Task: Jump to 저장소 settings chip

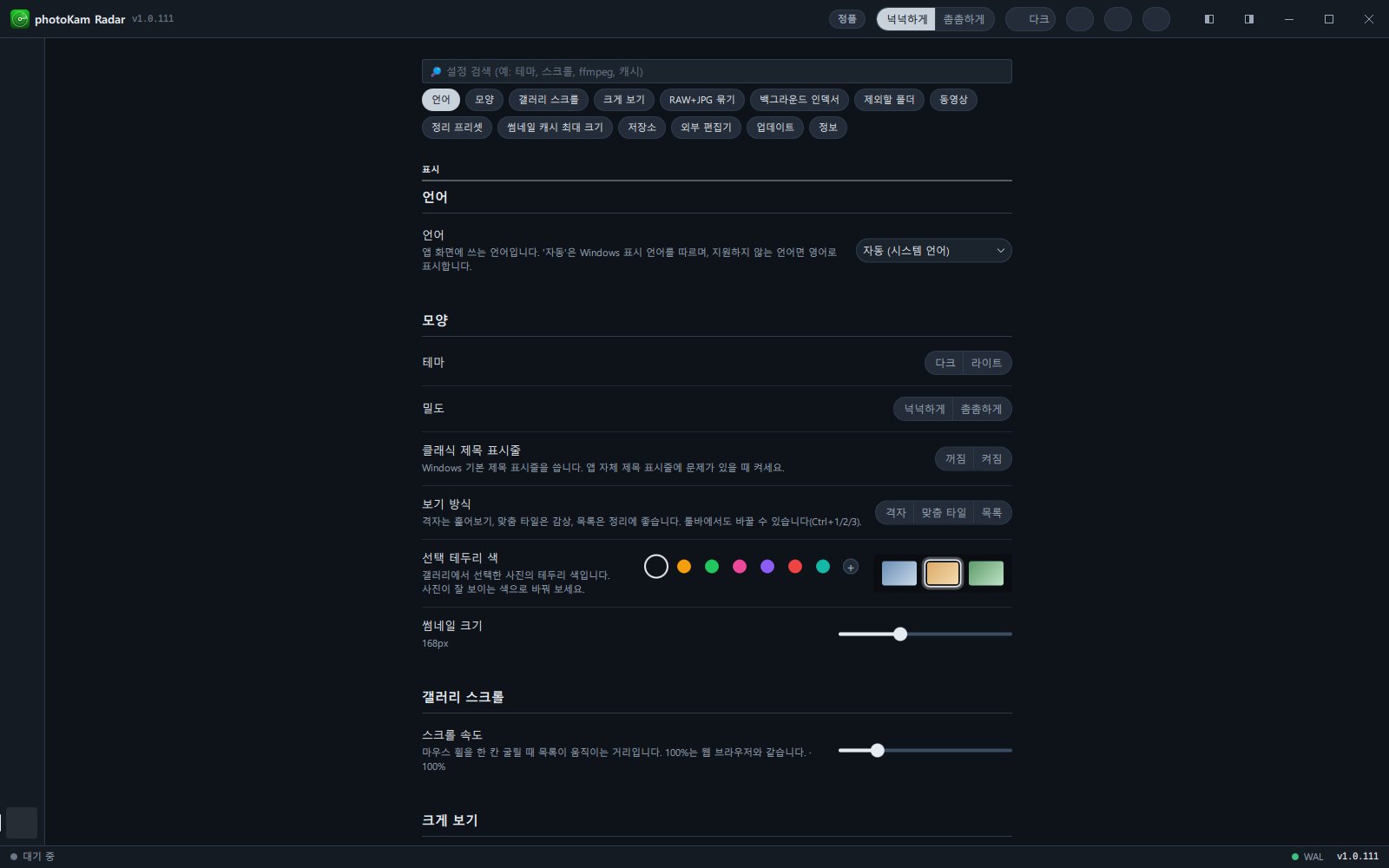Action: (642, 128)
